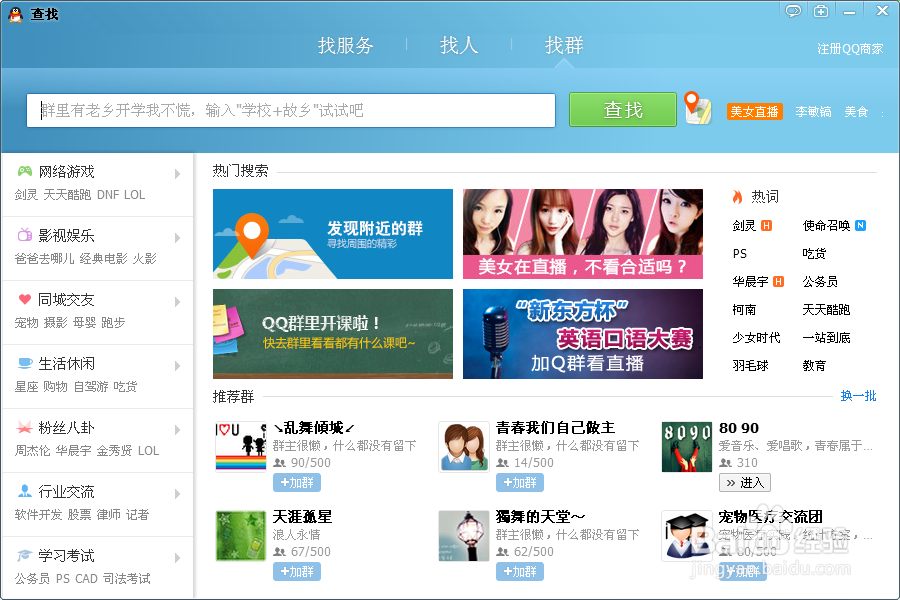The width and height of the screenshot is (900, 600).
Task: Click the pink star icon for 粉丝八卦
Action: tap(25, 427)
